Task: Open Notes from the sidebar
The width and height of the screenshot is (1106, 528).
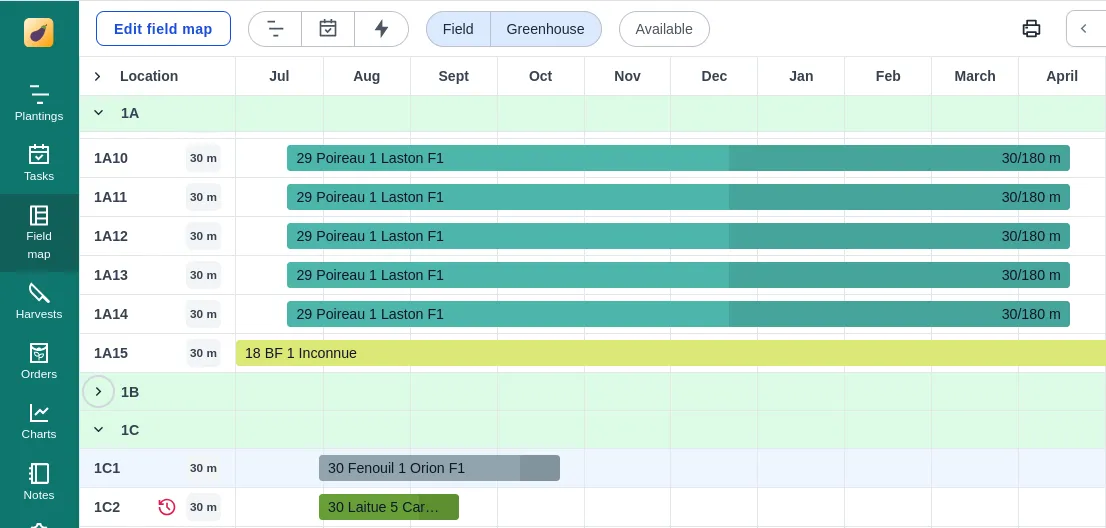Action: point(39,481)
